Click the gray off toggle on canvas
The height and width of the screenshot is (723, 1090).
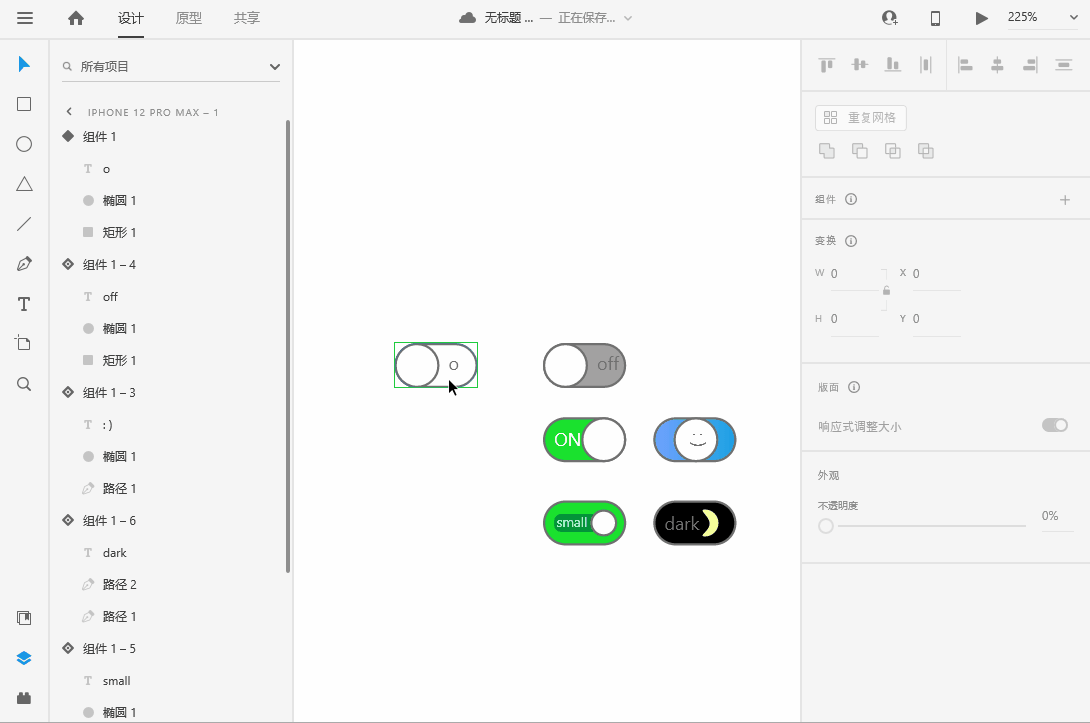[584, 365]
